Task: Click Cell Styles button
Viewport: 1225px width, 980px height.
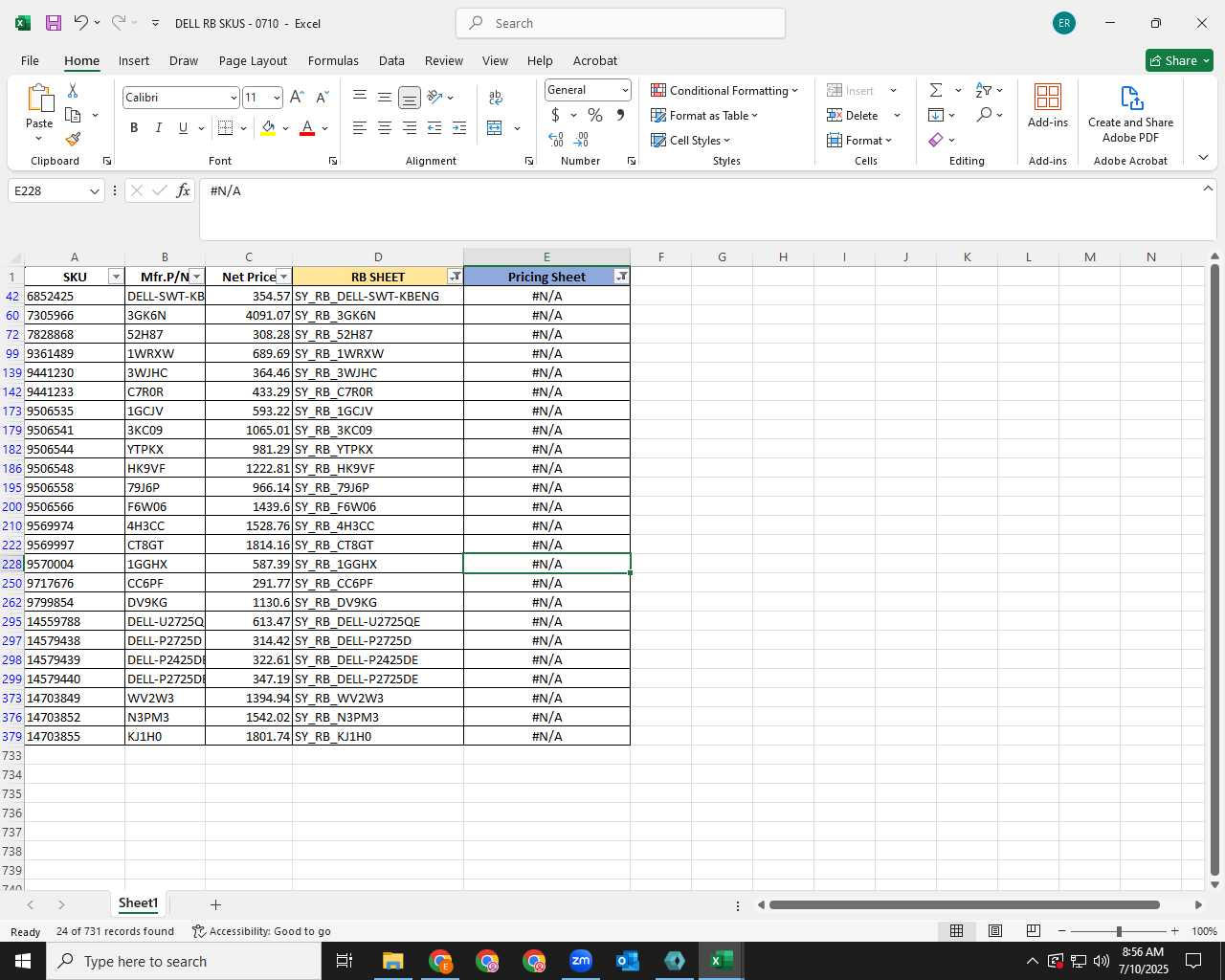Action: click(691, 140)
